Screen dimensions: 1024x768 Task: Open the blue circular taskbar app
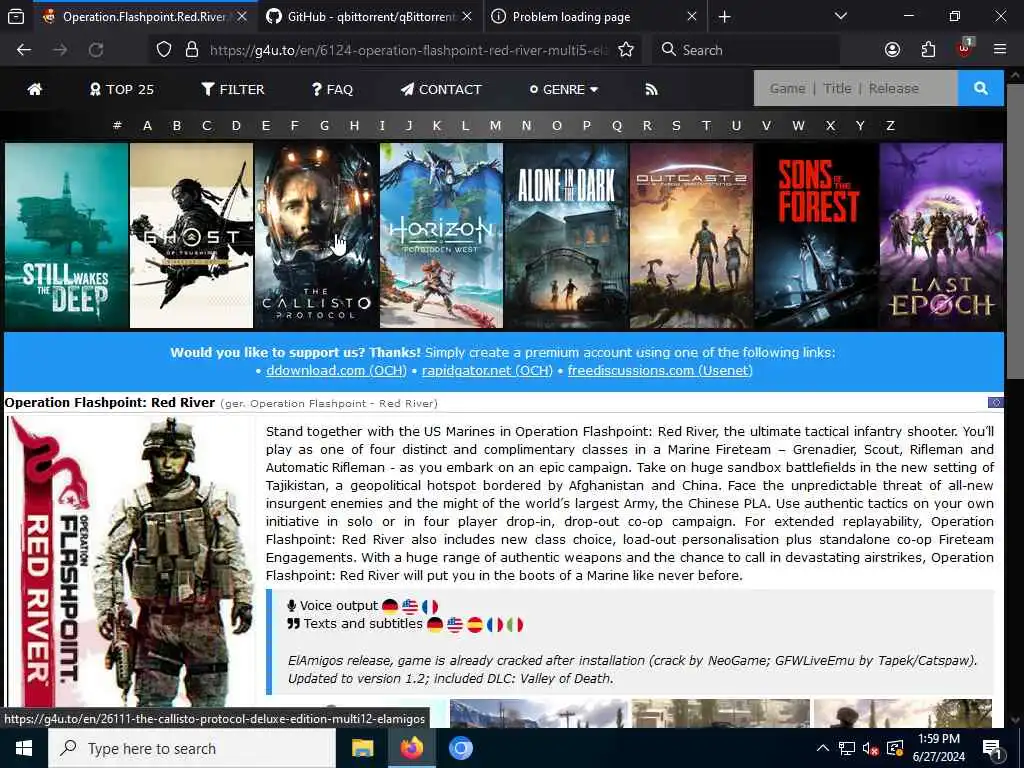coord(460,748)
